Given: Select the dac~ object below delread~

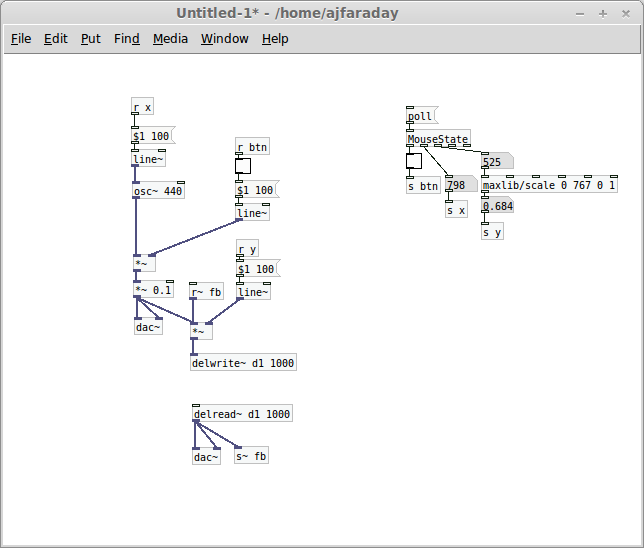Looking at the screenshot, I should (206, 456).
